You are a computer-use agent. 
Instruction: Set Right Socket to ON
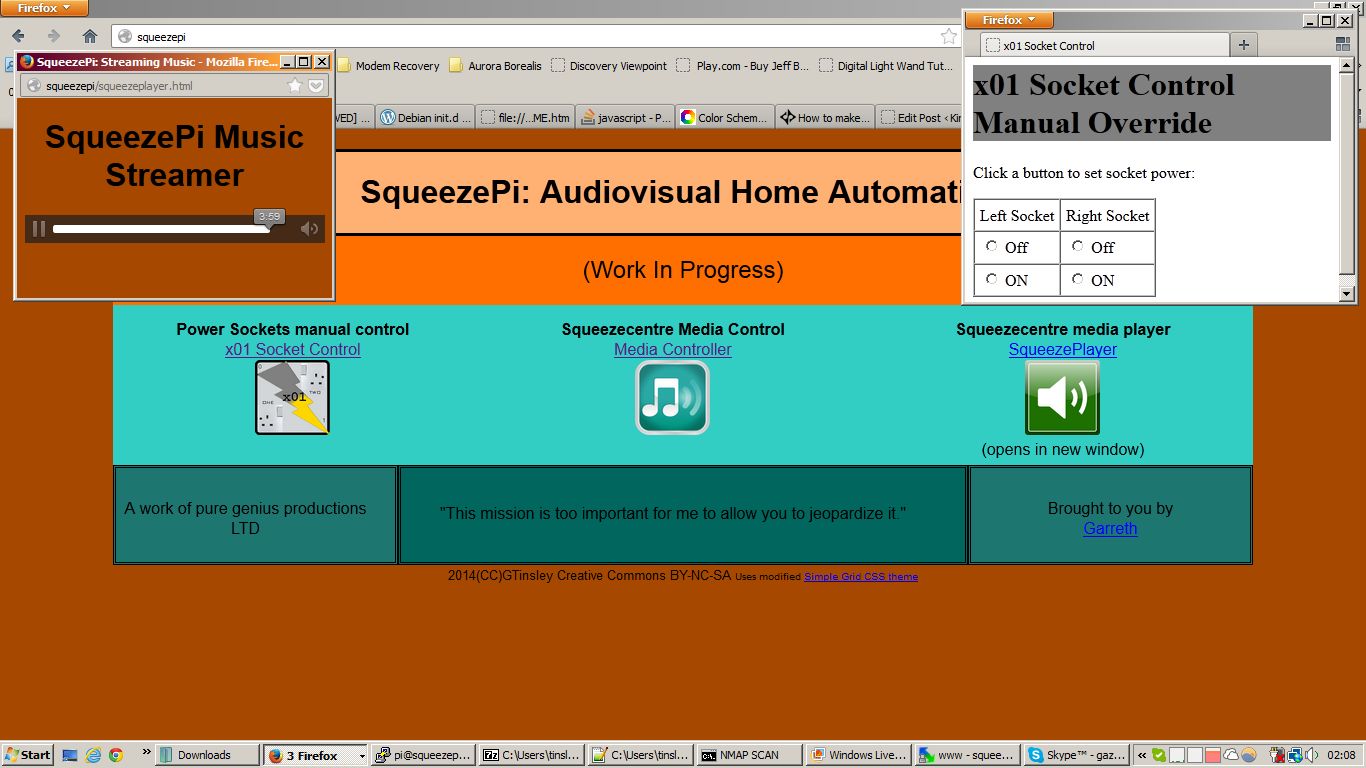(x=1077, y=279)
